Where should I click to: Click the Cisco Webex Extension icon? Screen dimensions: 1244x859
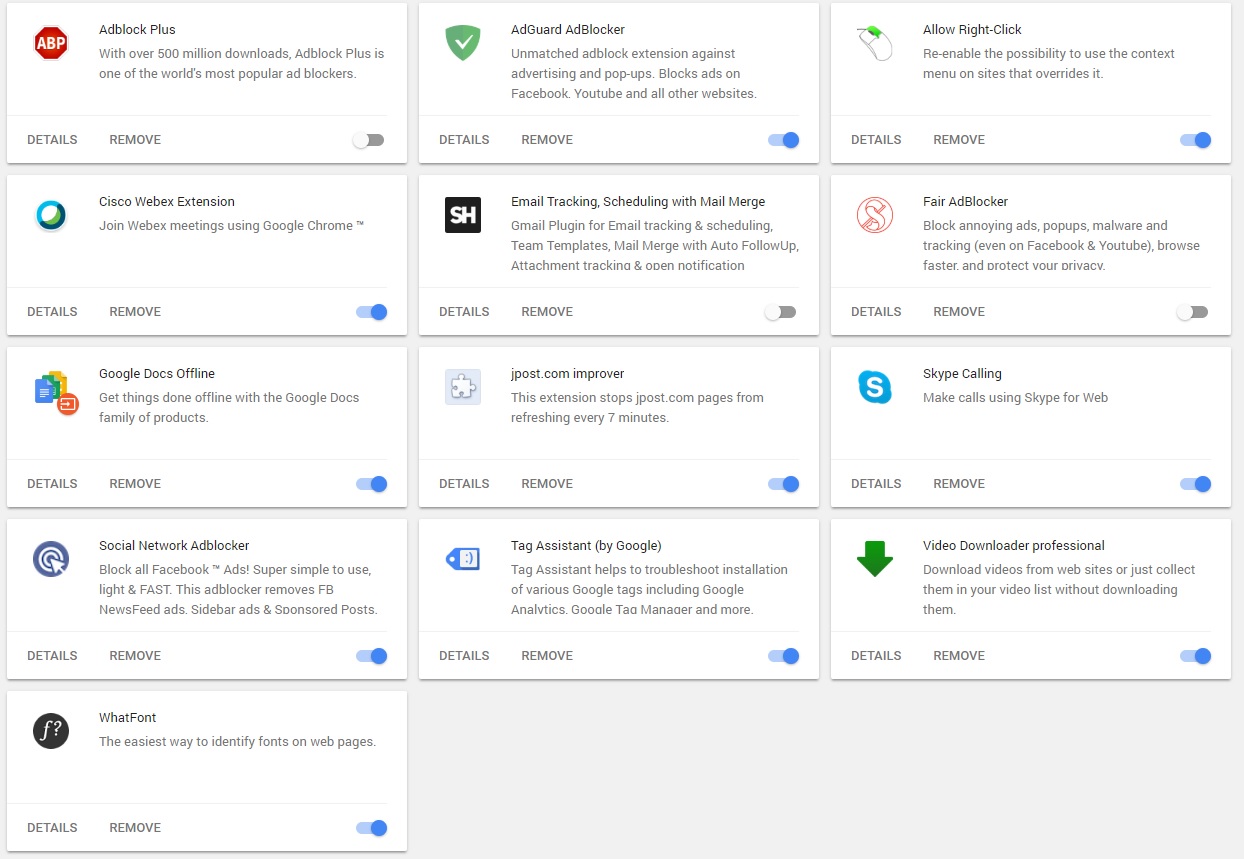(51, 215)
